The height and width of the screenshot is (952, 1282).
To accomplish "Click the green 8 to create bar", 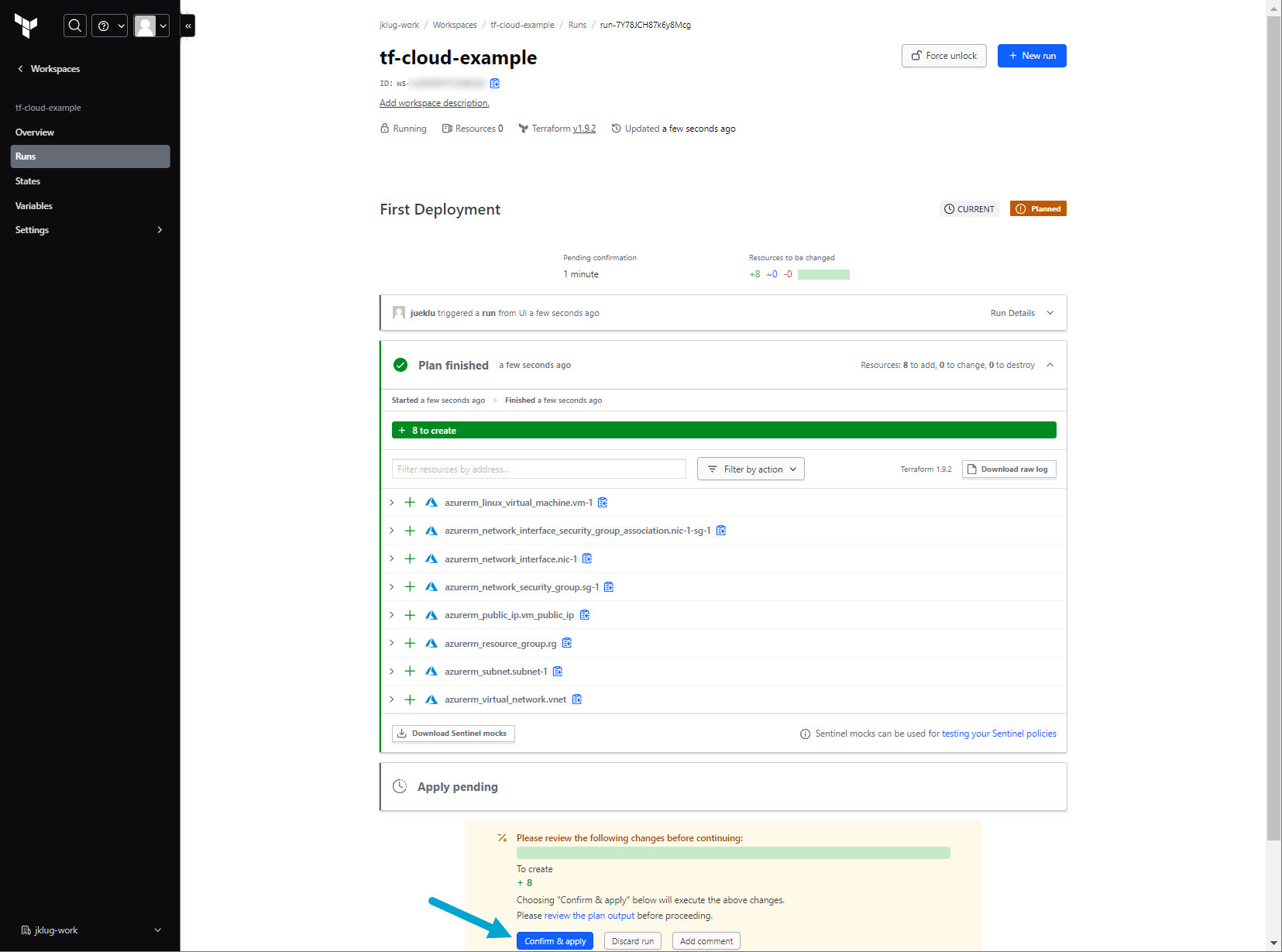I will tap(723, 431).
